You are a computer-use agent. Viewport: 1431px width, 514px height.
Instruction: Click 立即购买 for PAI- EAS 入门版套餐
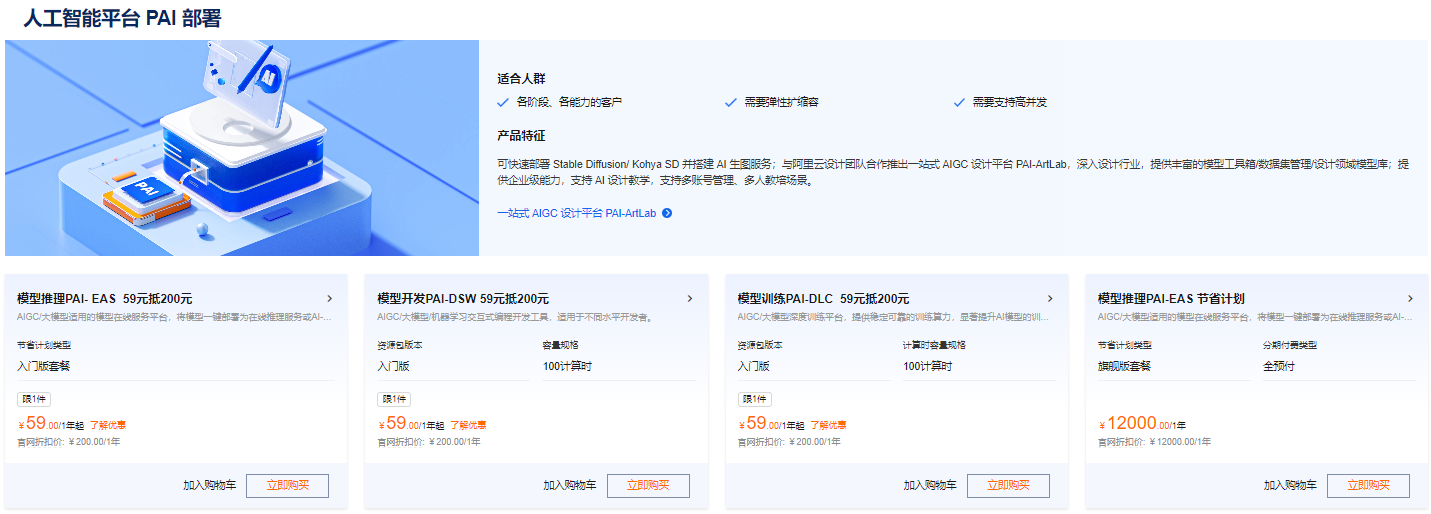click(x=288, y=485)
